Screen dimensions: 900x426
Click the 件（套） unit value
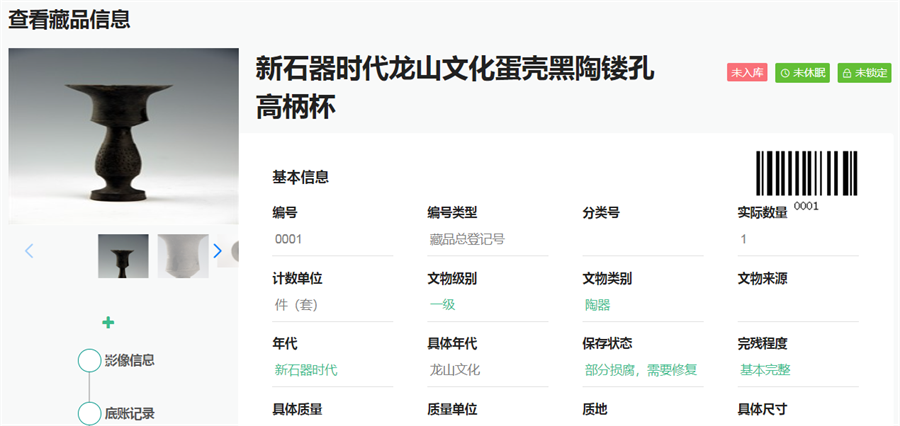coord(297,305)
